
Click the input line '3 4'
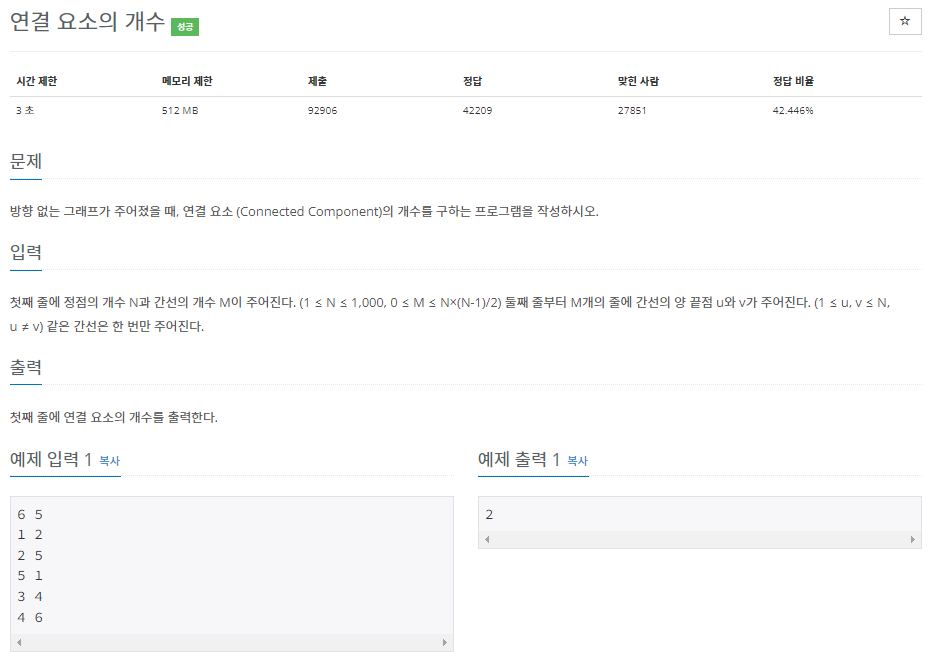pos(30,597)
